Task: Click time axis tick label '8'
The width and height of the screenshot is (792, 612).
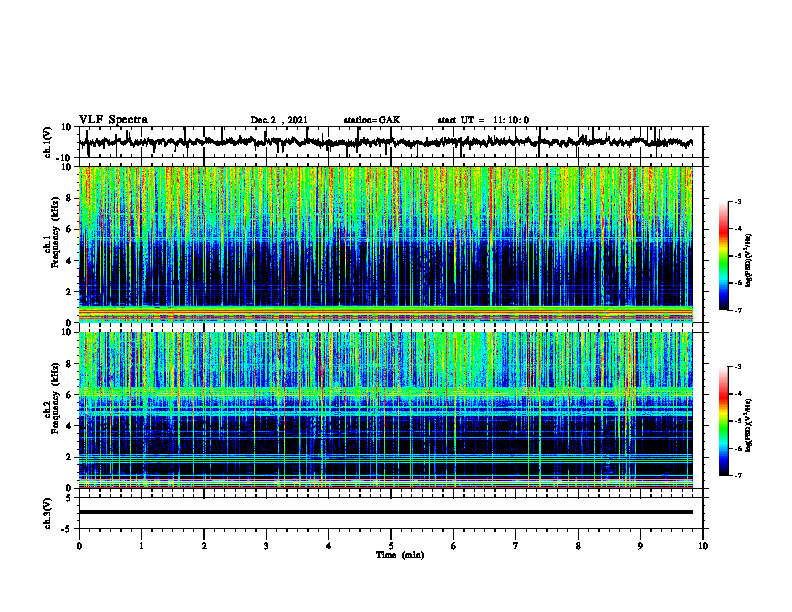Action: (x=578, y=546)
